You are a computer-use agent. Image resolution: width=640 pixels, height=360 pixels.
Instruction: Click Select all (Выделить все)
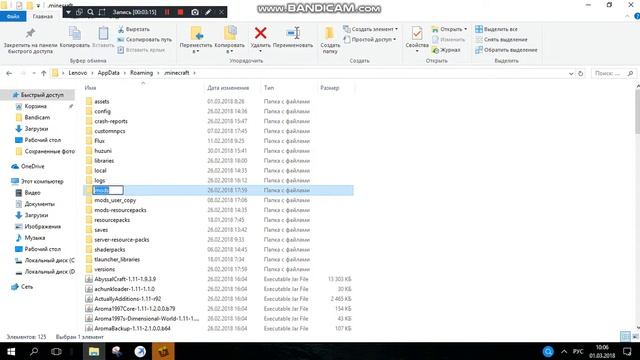tap(496, 29)
